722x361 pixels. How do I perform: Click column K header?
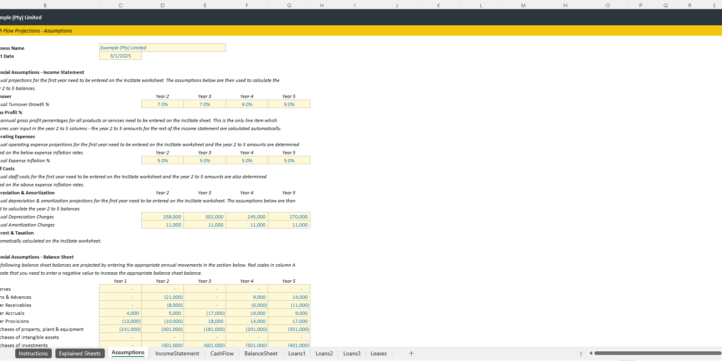coord(438,5)
